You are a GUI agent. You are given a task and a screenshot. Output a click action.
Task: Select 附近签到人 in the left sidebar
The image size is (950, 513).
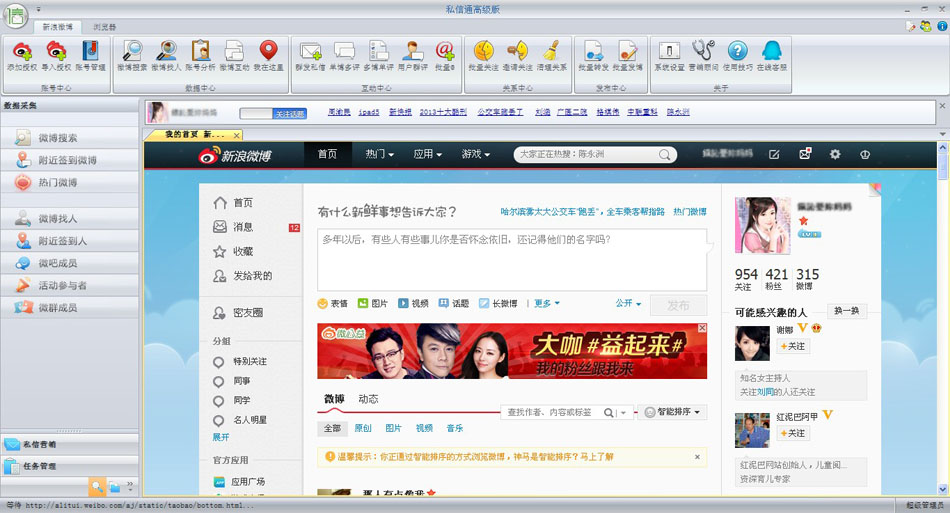70,241
